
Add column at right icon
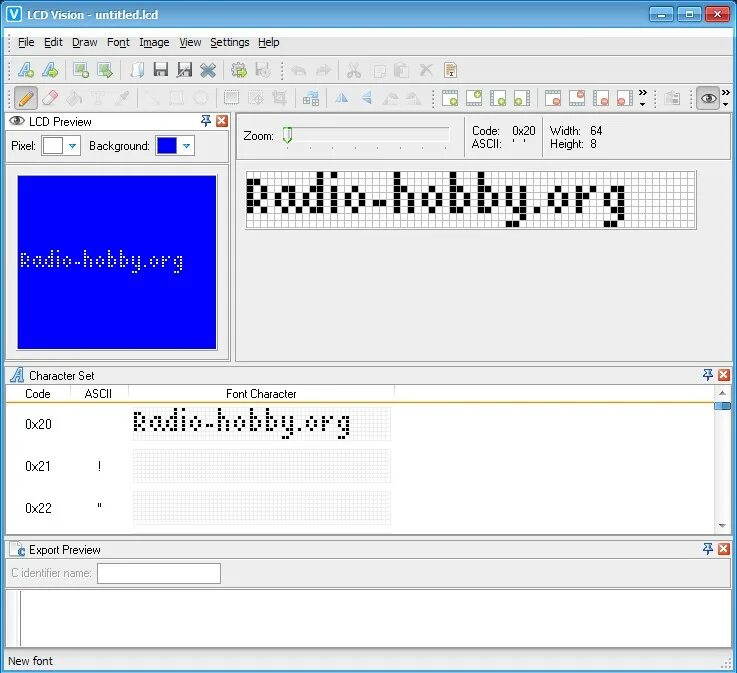[x=522, y=98]
